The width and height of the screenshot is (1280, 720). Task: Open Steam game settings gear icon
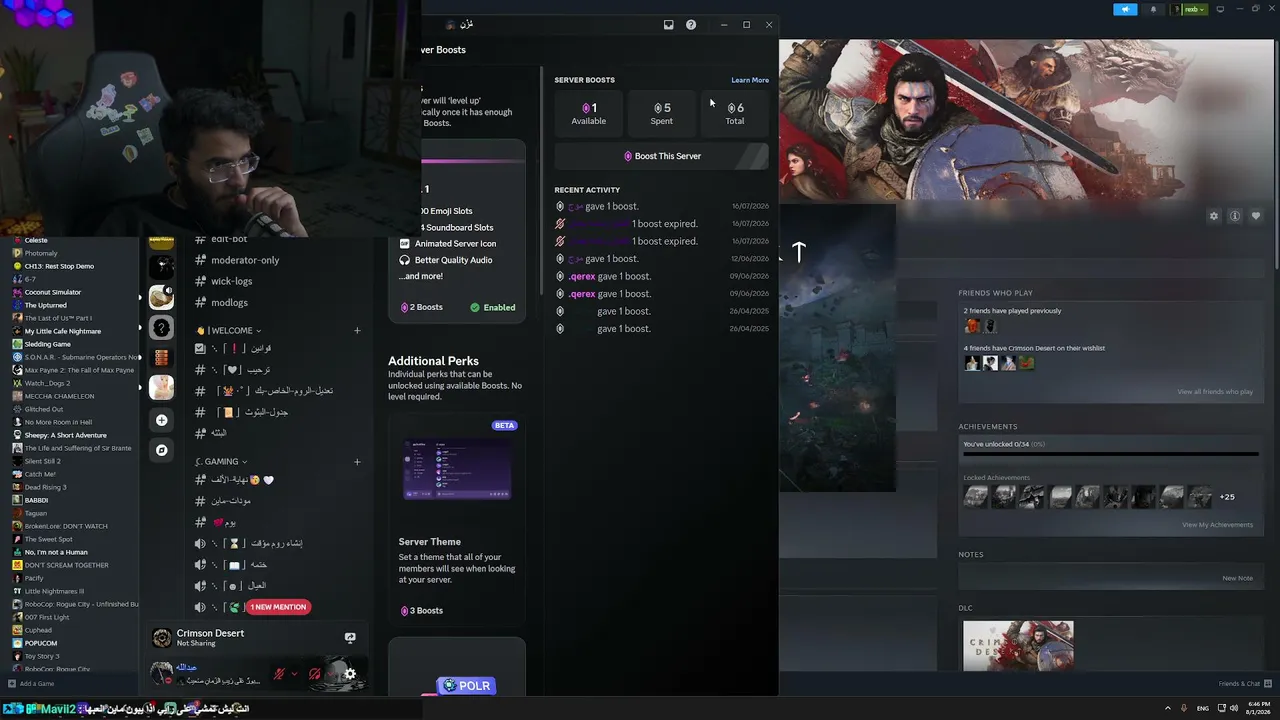pyautogui.click(x=1214, y=216)
